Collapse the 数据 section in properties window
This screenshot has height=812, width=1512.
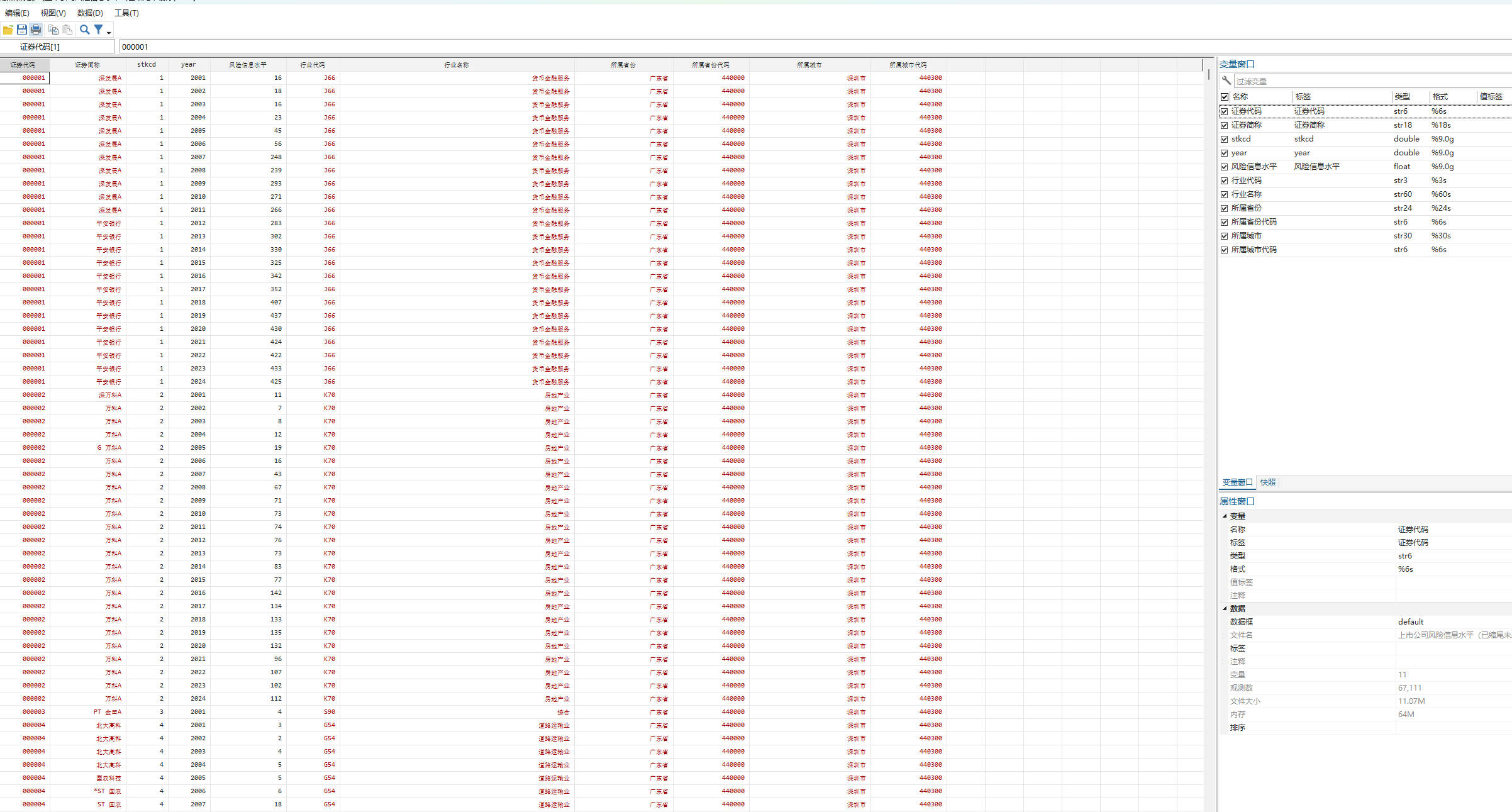coord(1225,608)
